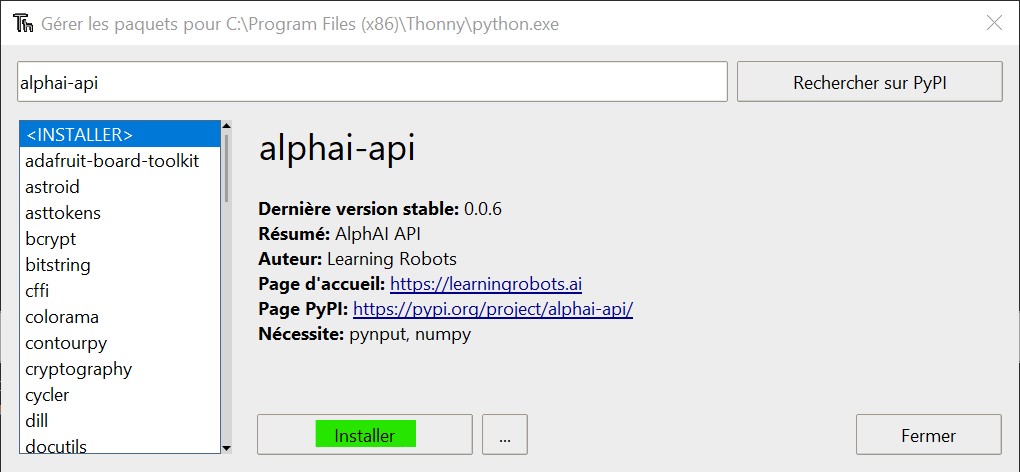Click the list scrollbar down arrow
The width and height of the screenshot is (1020, 472).
pyautogui.click(x=226, y=448)
